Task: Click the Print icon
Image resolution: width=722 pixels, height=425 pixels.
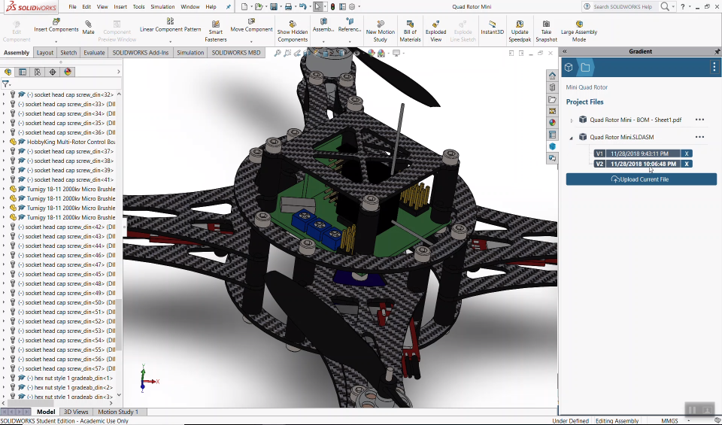Action: pos(288,7)
